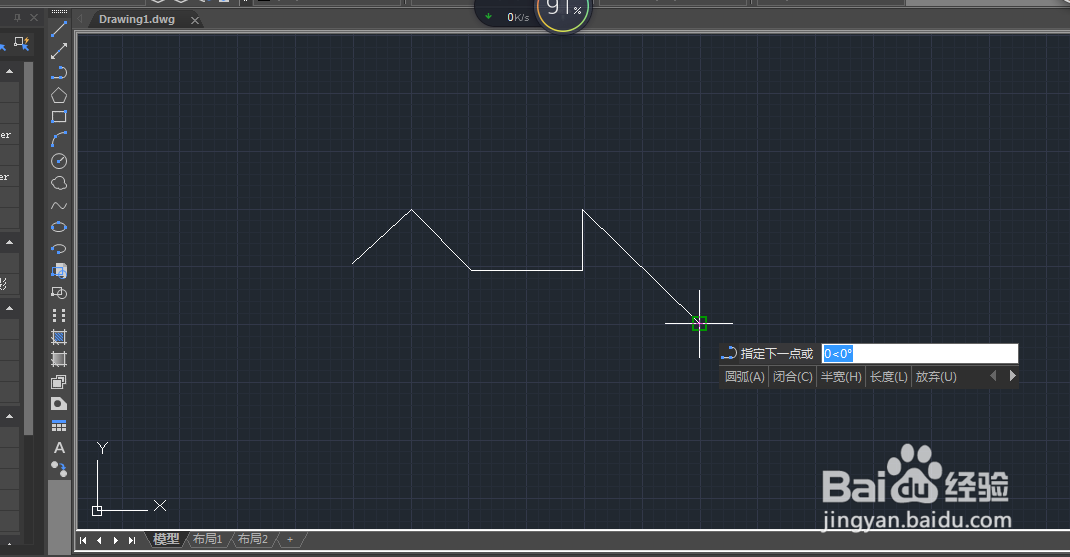Select the Arc tool
The height and width of the screenshot is (557, 1070).
coord(59,139)
